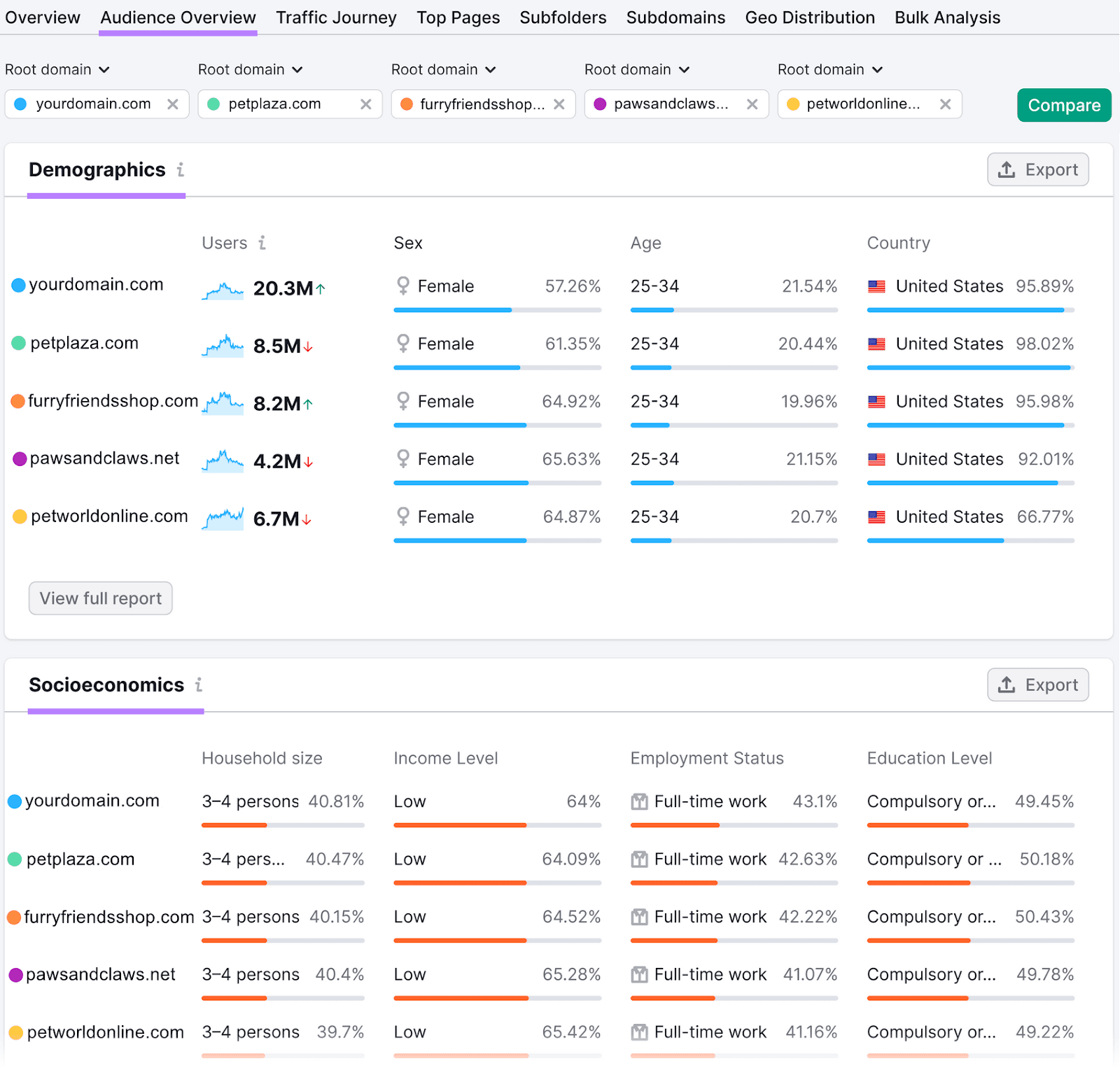Screen dimensions: 1120x1068
Task: Open the Socioeconomics info tooltip
Action: point(199,685)
